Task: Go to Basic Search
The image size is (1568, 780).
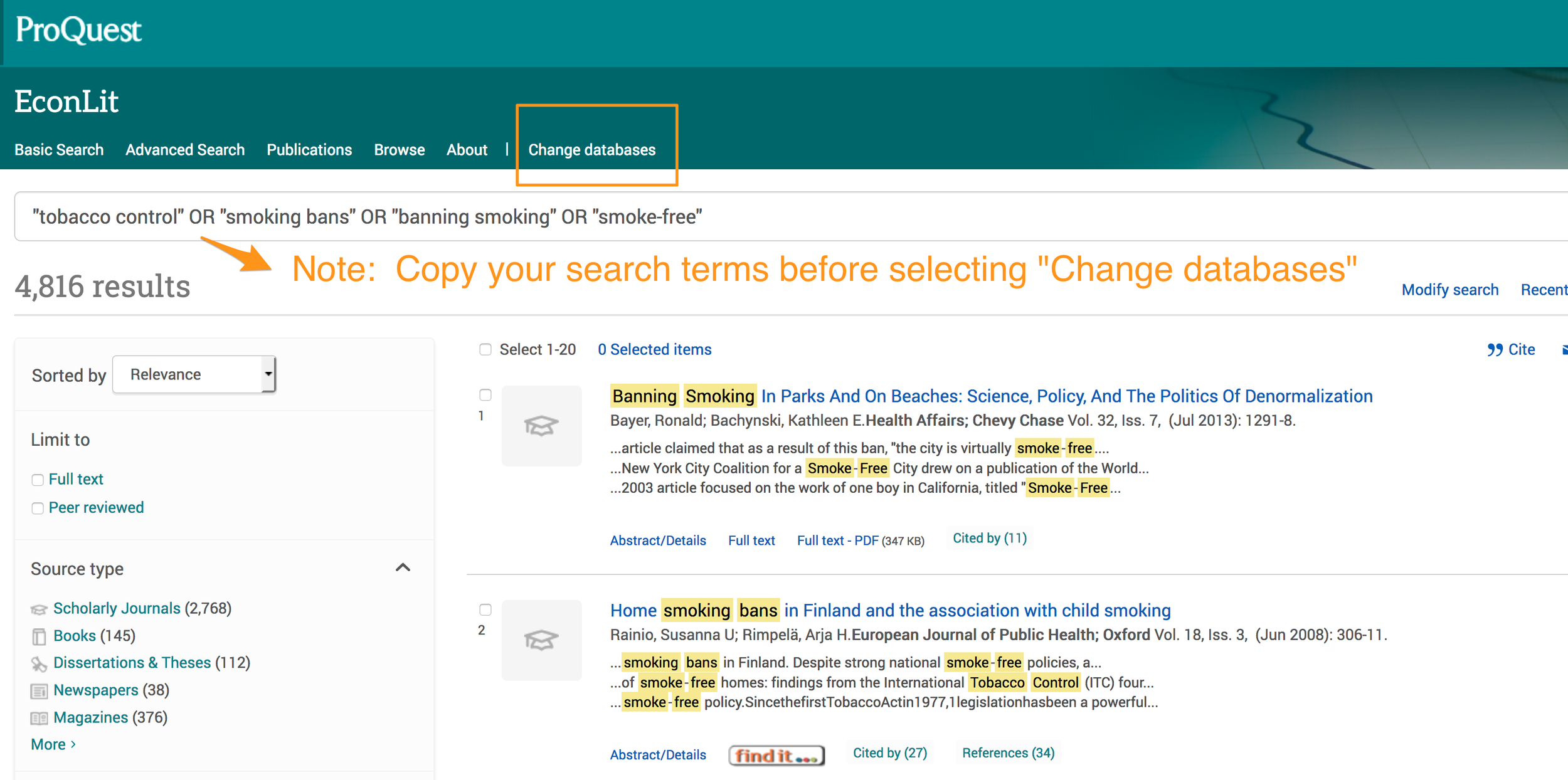Action: tap(59, 150)
